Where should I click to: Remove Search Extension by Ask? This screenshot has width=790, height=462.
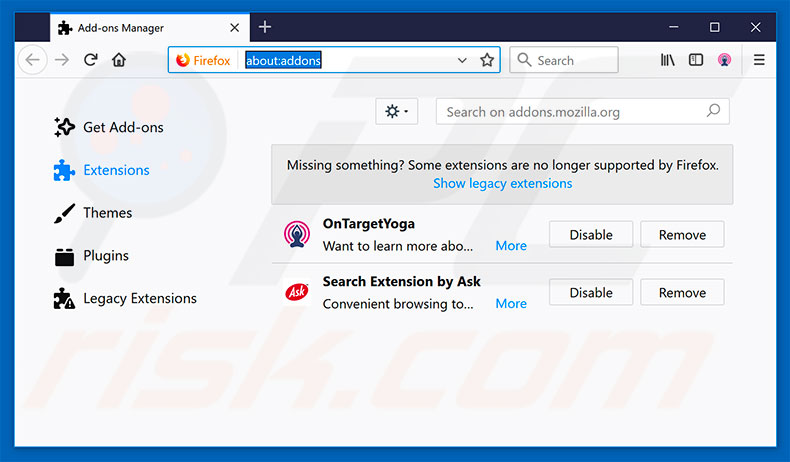point(682,292)
